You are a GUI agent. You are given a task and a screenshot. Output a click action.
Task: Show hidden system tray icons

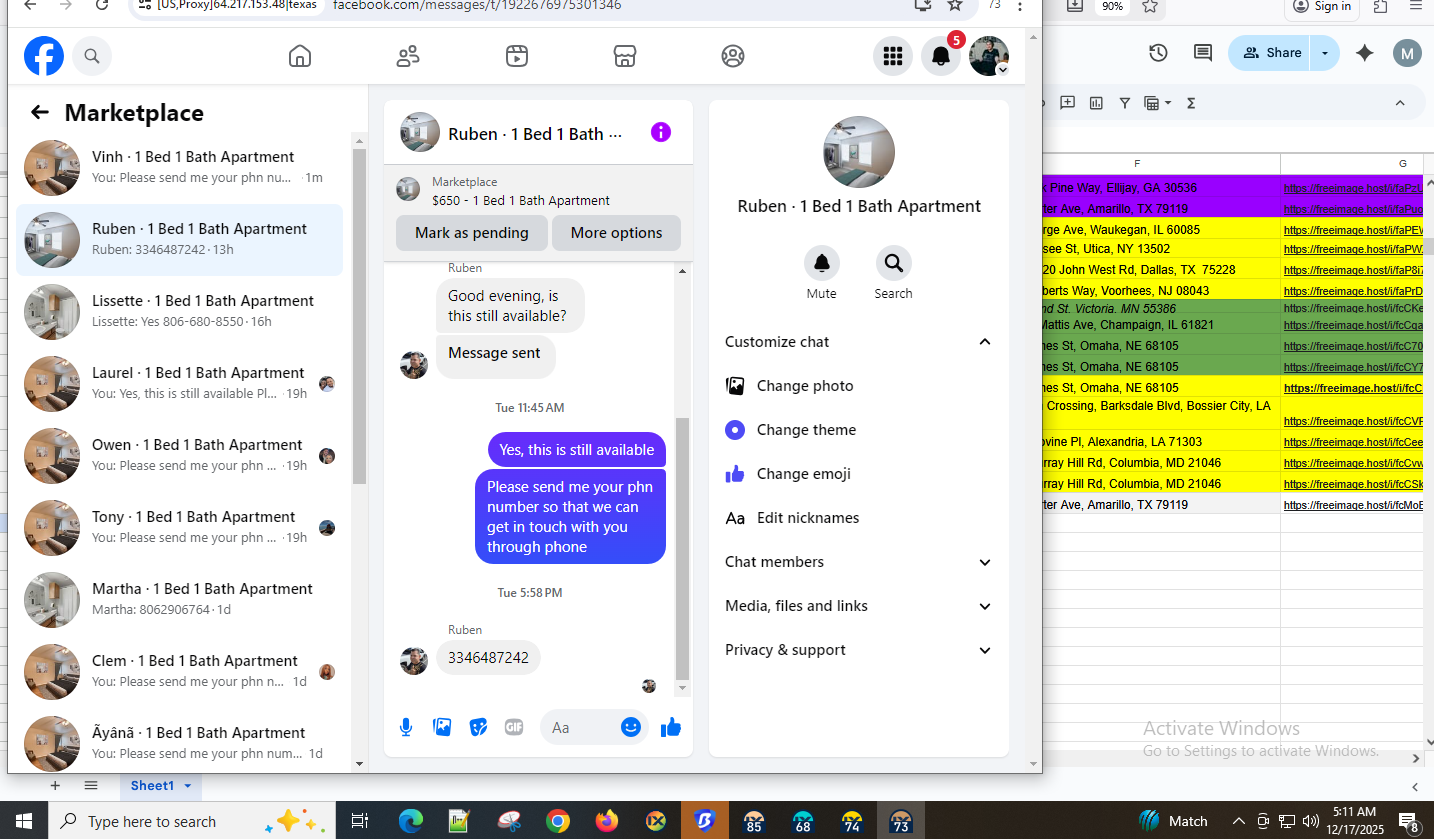1239,821
